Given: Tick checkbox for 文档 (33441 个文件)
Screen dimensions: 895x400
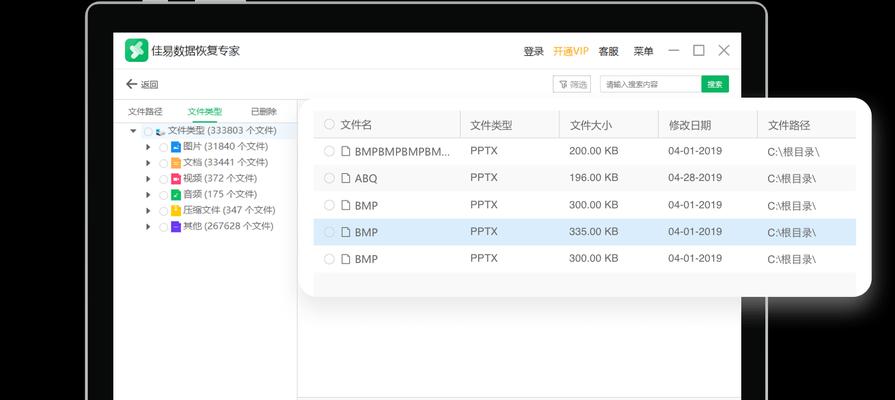Looking at the screenshot, I should (163, 163).
